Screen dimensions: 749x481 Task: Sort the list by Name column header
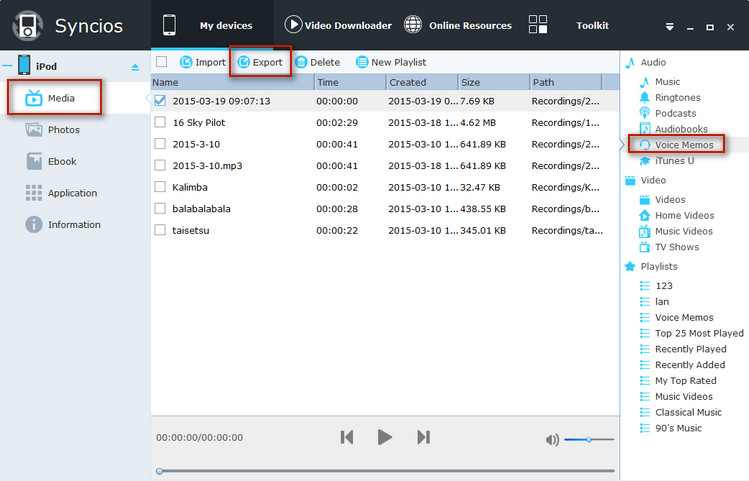(230, 82)
